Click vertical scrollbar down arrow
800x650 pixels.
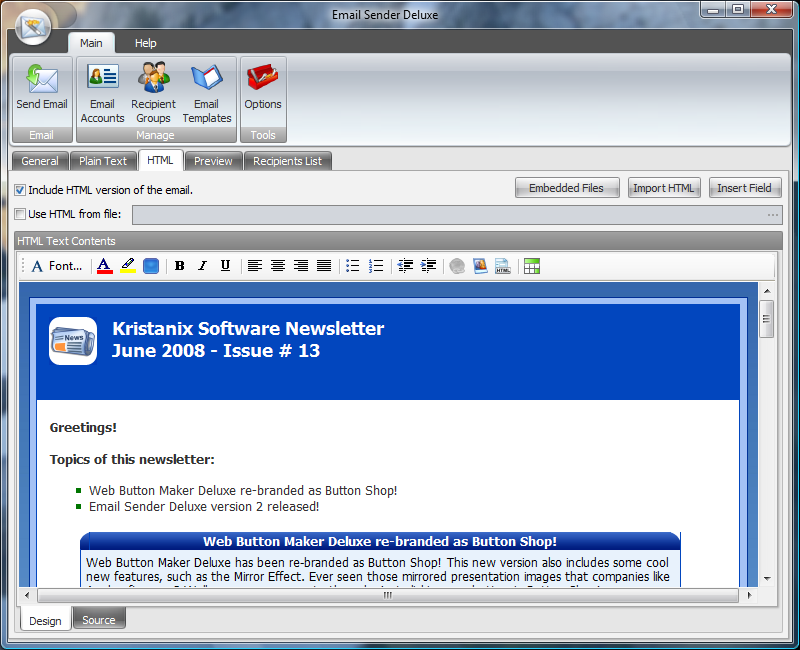coord(767,579)
